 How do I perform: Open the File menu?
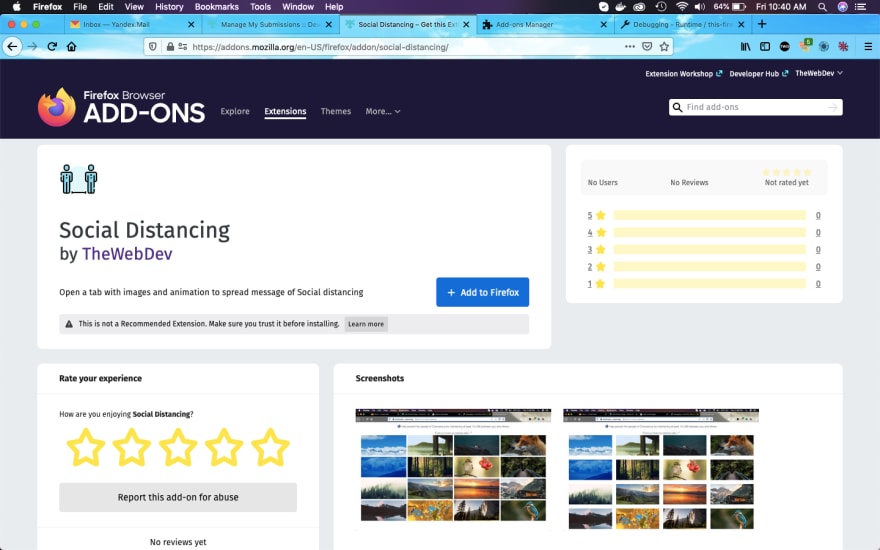click(x=80, y=7)
